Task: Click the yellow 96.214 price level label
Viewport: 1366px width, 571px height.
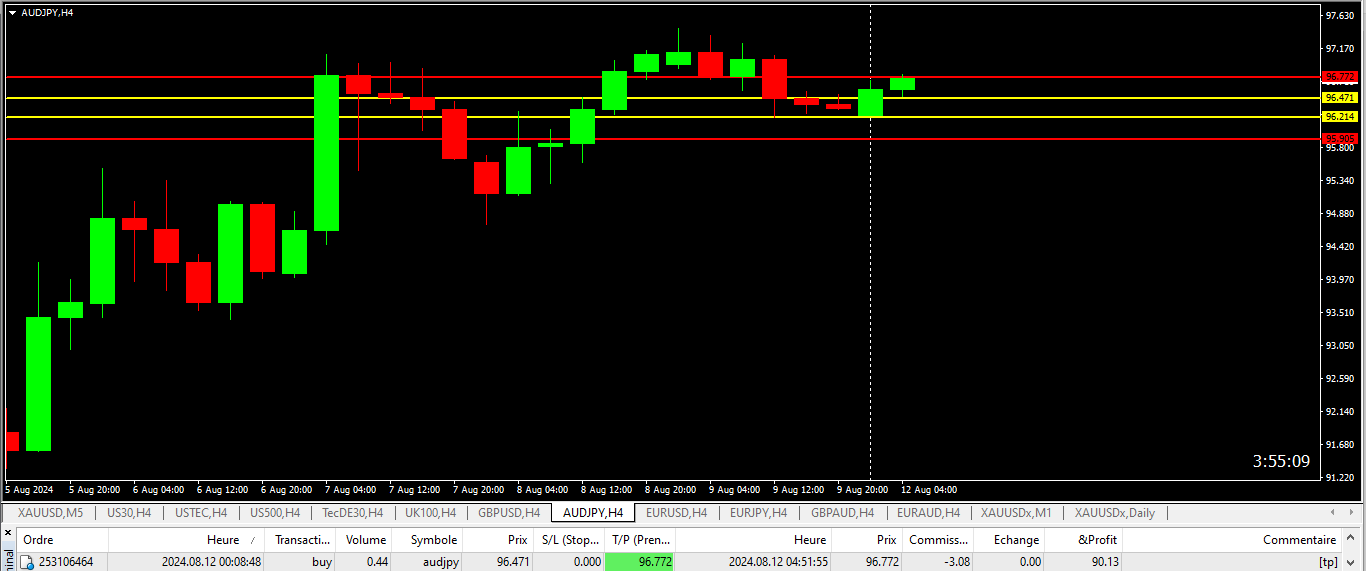Action: click(1338, 117)
